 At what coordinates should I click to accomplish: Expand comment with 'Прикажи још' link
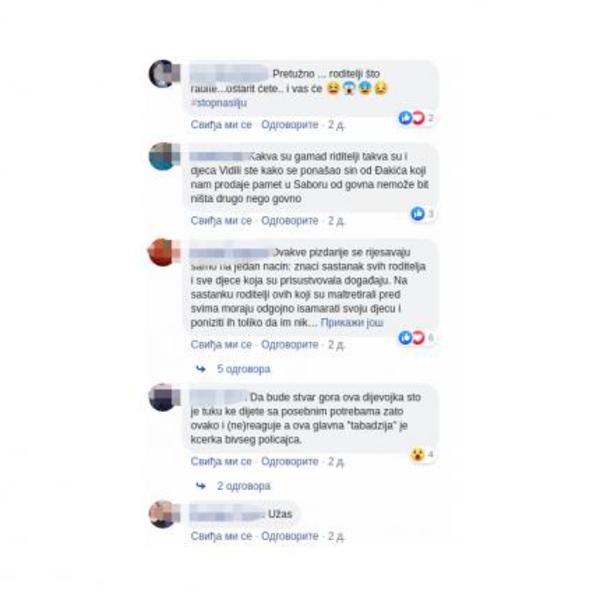352,323
